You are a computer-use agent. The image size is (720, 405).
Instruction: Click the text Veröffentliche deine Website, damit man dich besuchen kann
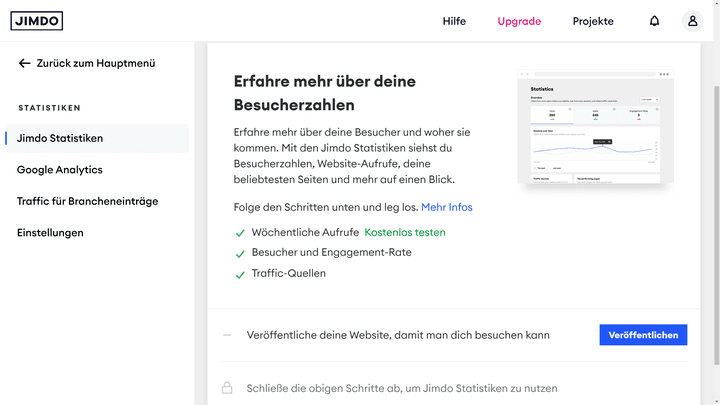pos(398,335)
